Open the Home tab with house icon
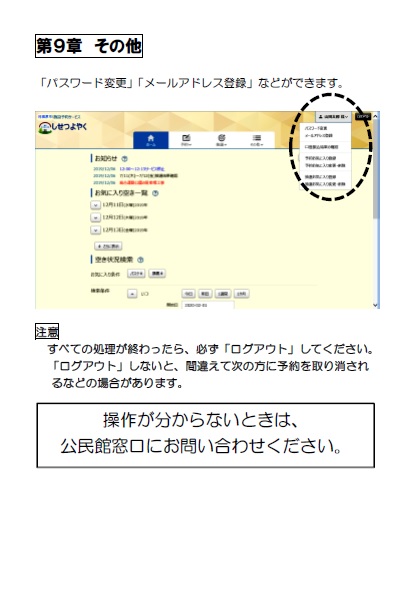Viewport: 415px width, 590px height. click(151, 140)
